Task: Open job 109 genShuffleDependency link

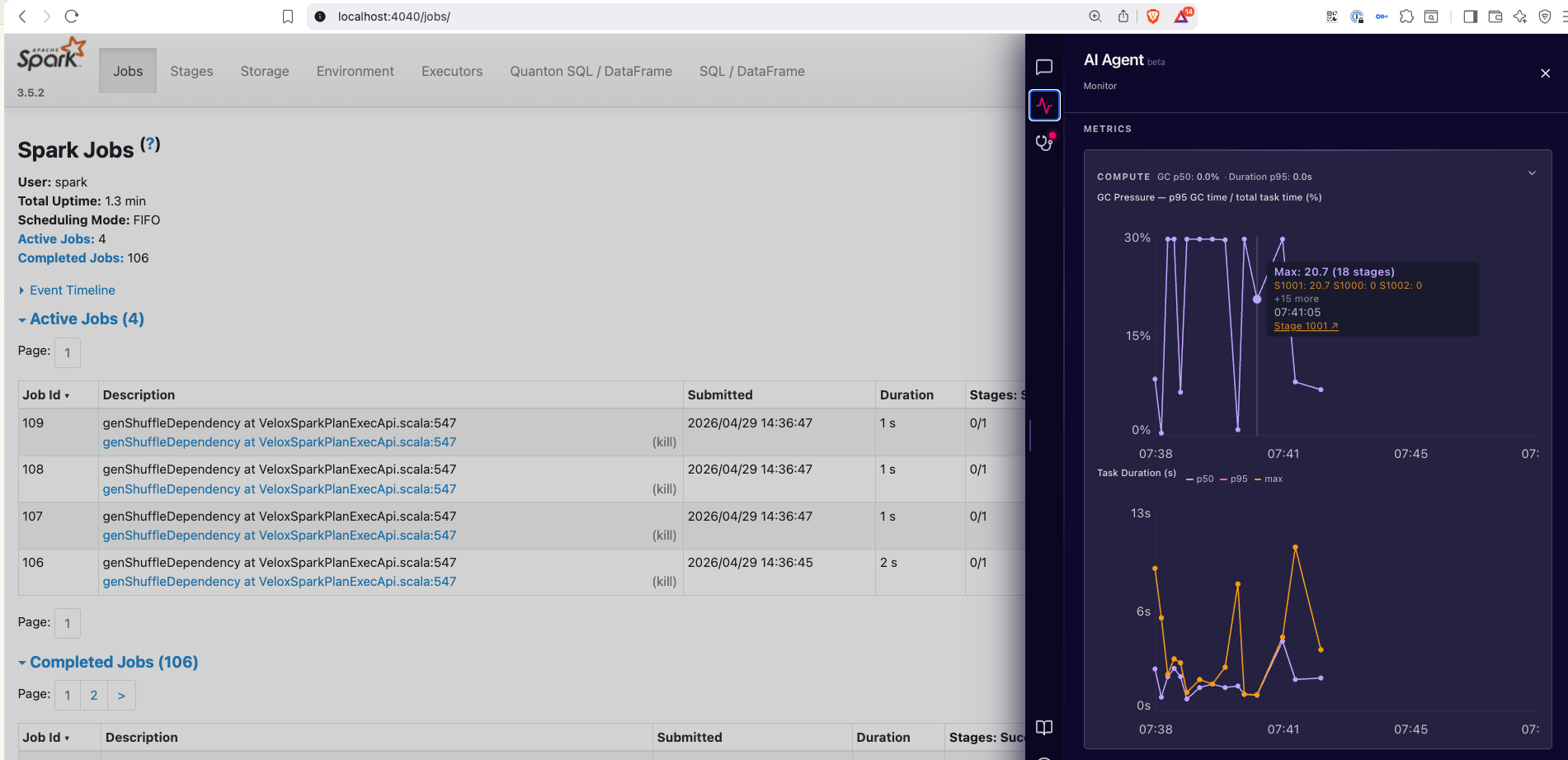Action: coord(280,442)
